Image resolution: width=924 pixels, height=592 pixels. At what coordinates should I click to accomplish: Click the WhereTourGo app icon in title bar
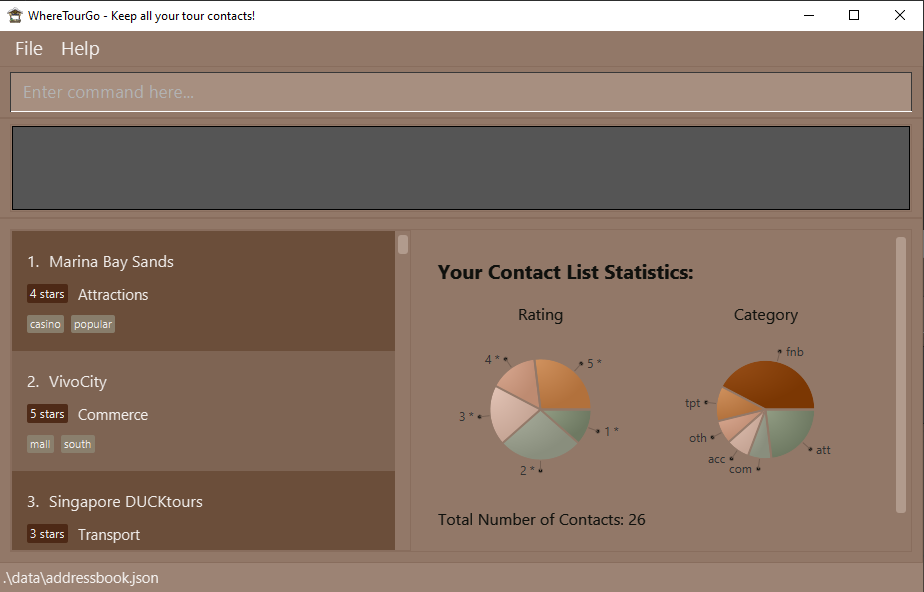[15, 15]
